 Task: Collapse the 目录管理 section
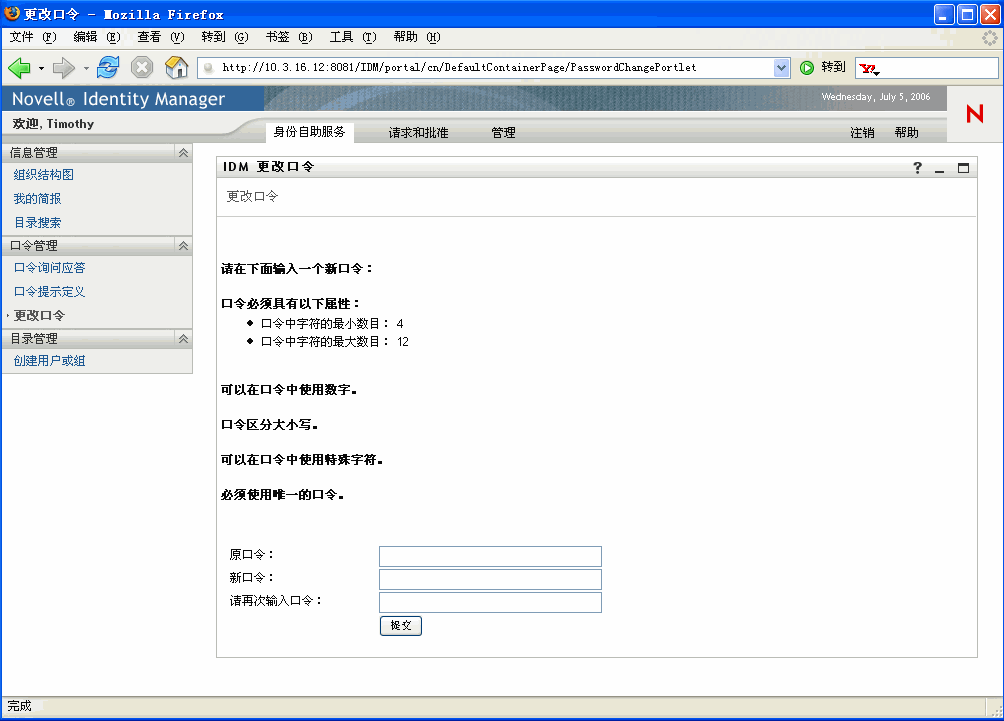183,338
